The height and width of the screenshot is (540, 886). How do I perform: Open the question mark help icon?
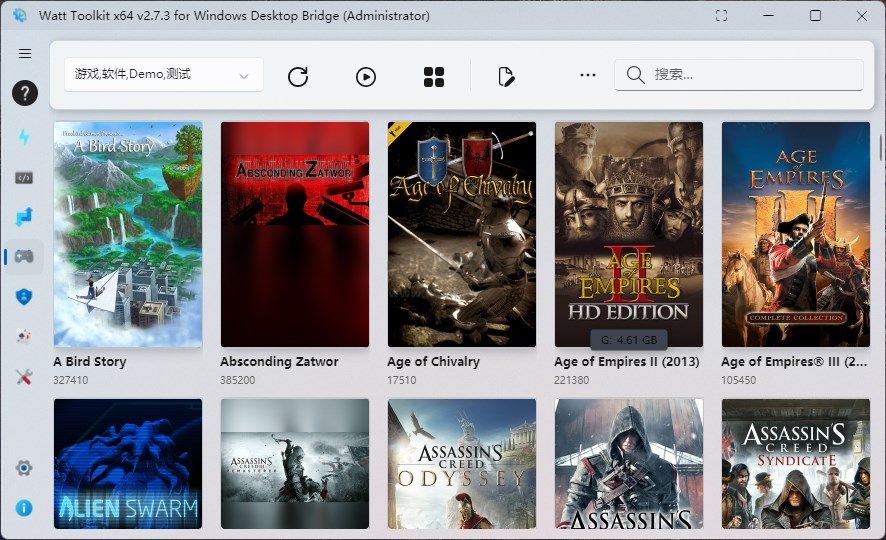coord(25,93)
